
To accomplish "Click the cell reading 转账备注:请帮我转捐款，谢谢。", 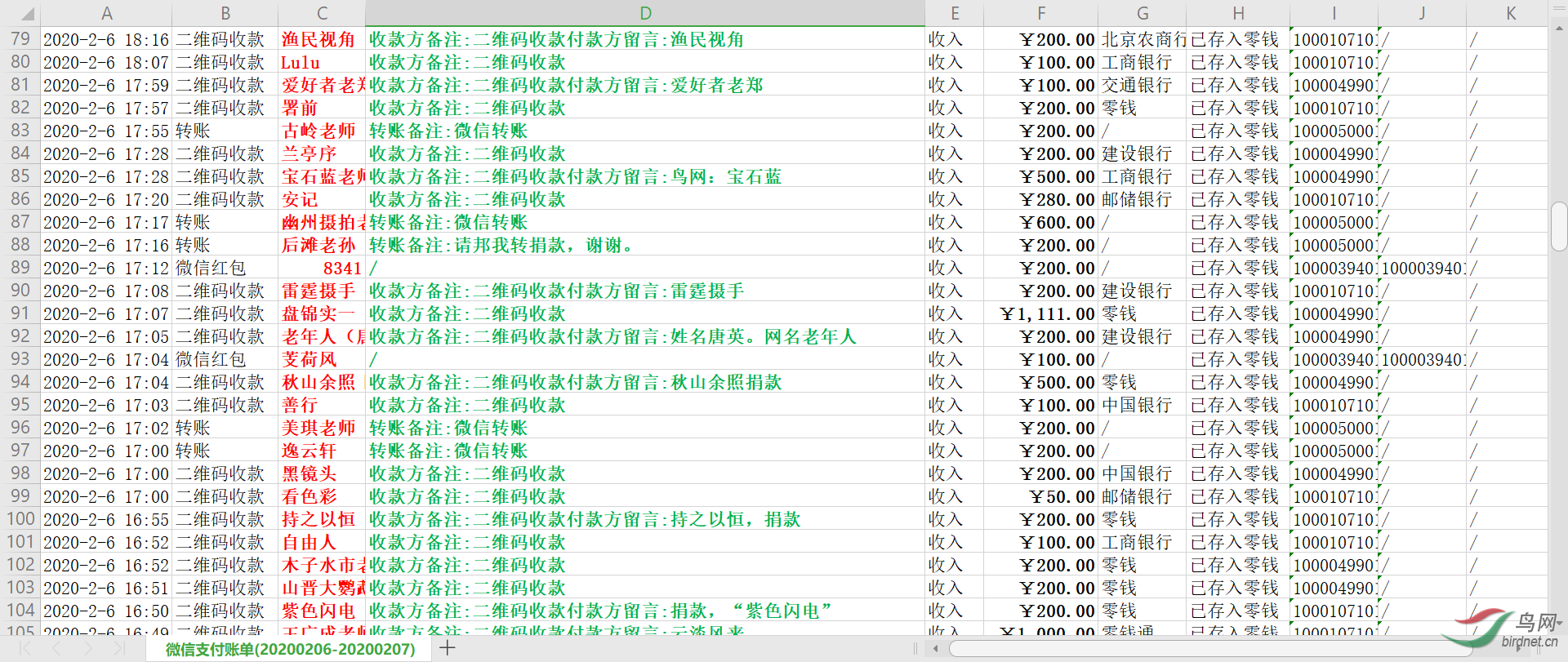I will coord(644,245).
